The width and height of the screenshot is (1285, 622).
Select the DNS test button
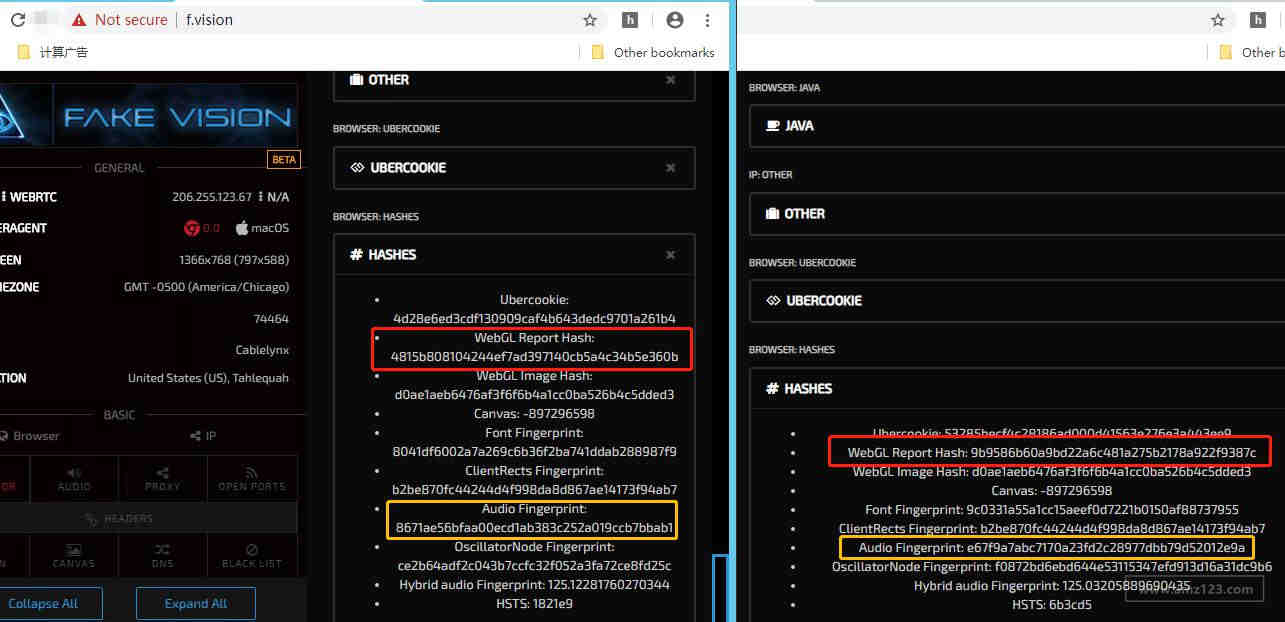click(x=163, y=556)
